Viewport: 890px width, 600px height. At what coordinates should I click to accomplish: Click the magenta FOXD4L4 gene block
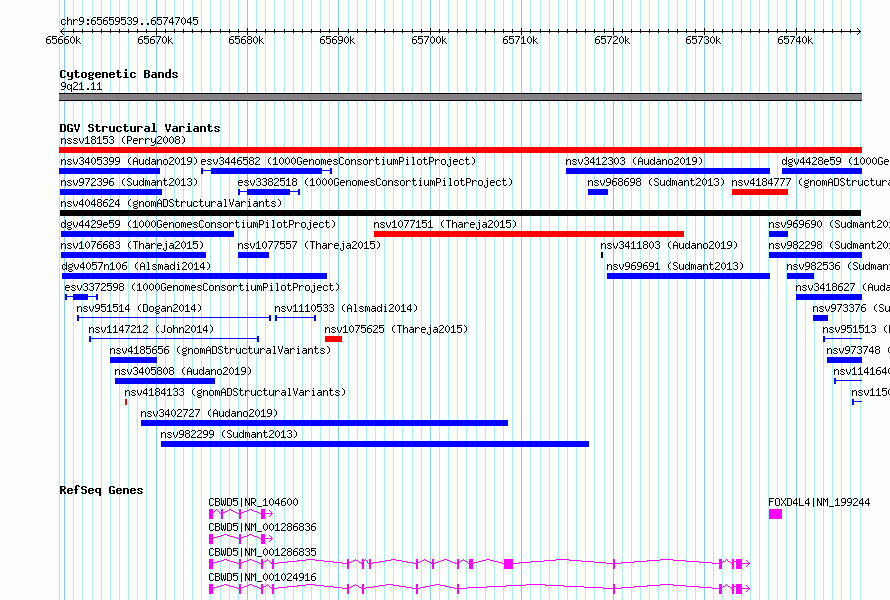[775, 514]
